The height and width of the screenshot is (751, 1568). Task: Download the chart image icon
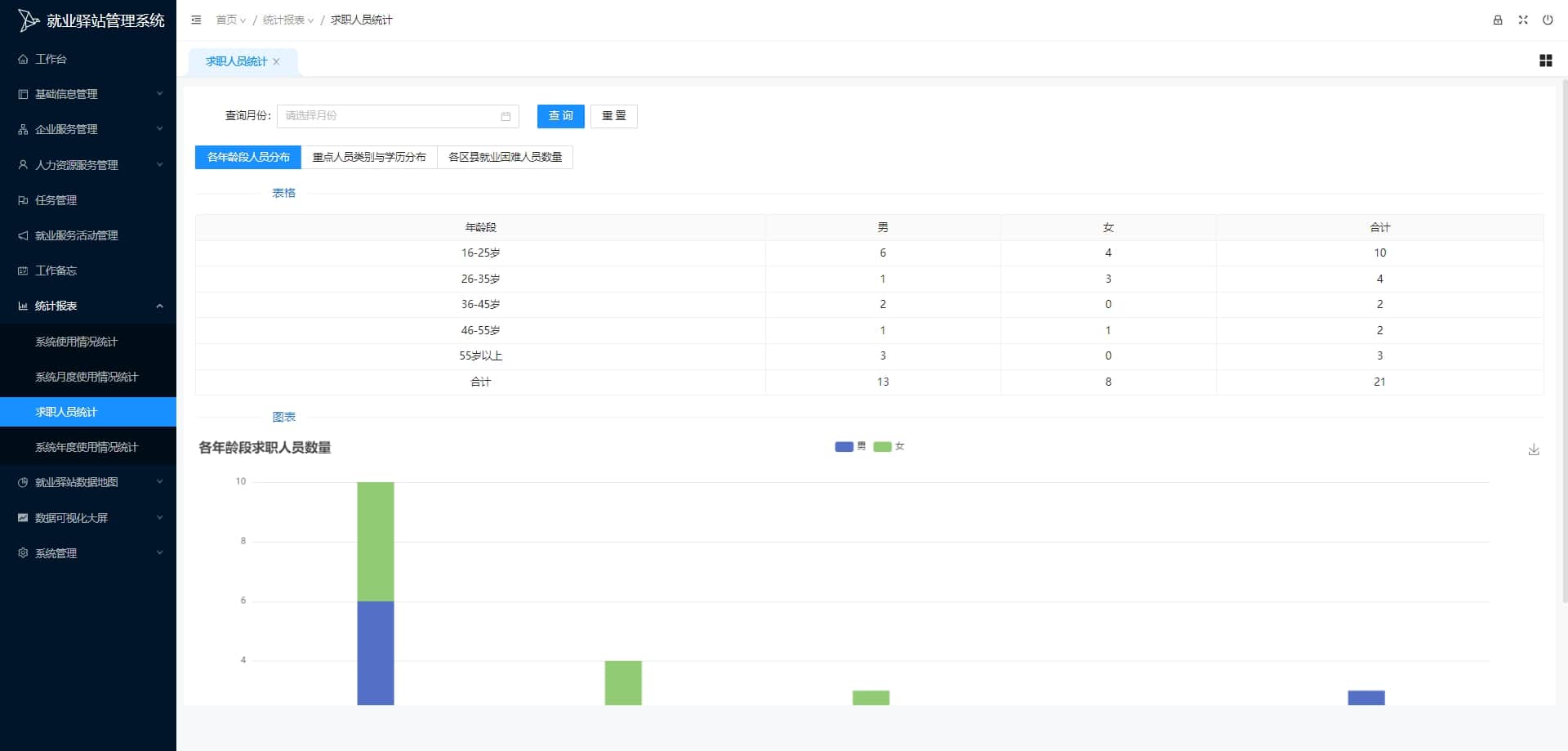tap(1534, 449)
